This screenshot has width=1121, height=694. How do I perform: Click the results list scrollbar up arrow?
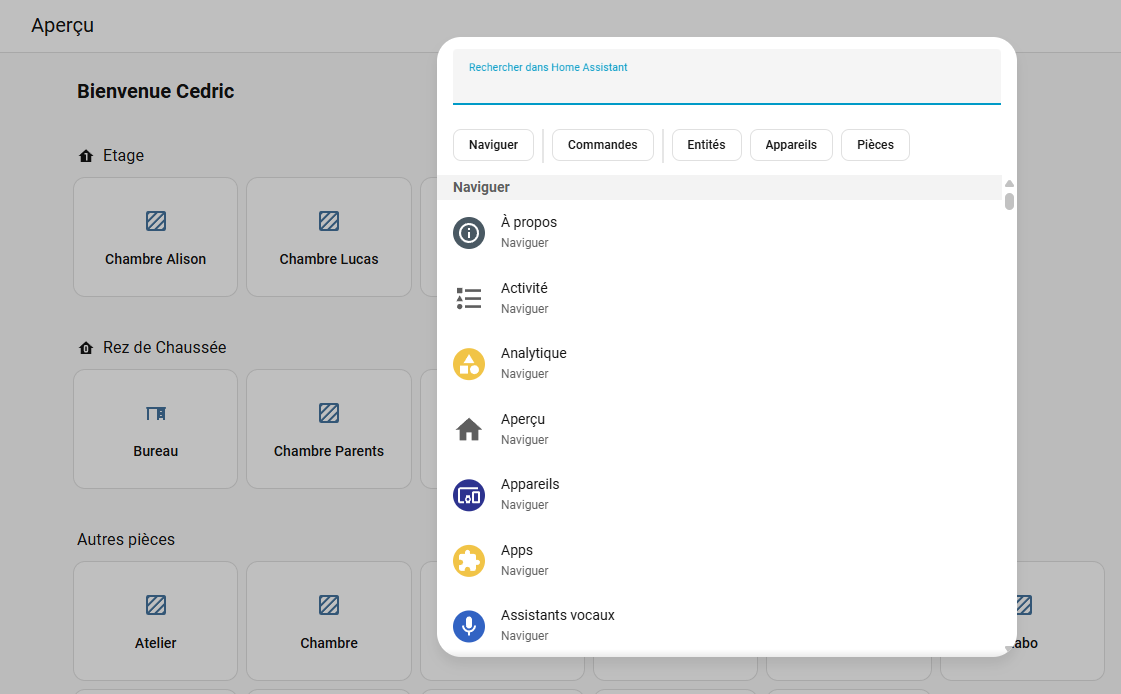click(x=1009, y=184)
